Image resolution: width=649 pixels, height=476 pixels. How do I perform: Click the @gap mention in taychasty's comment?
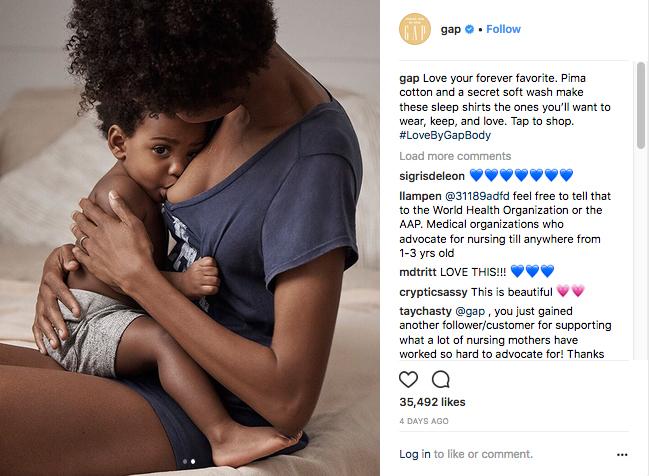point(470,311)
